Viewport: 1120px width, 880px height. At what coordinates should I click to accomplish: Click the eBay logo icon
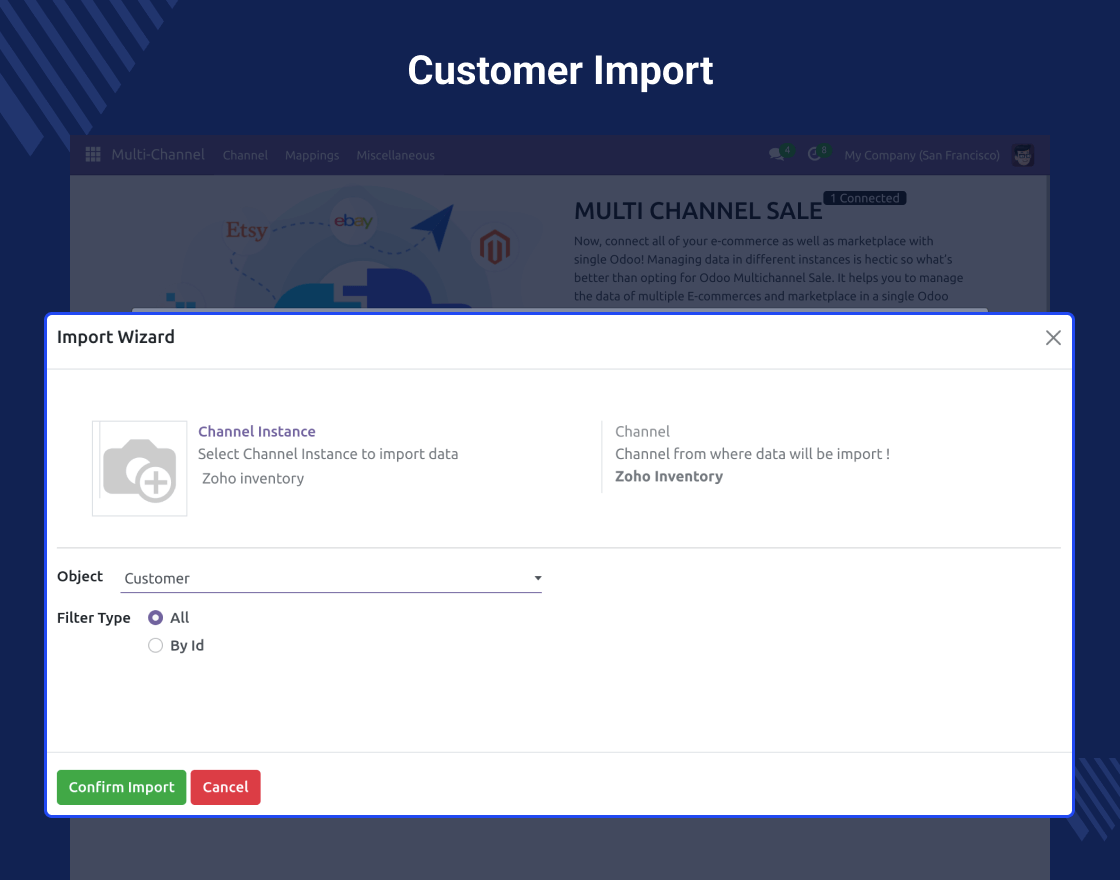[x=354, y=221]
